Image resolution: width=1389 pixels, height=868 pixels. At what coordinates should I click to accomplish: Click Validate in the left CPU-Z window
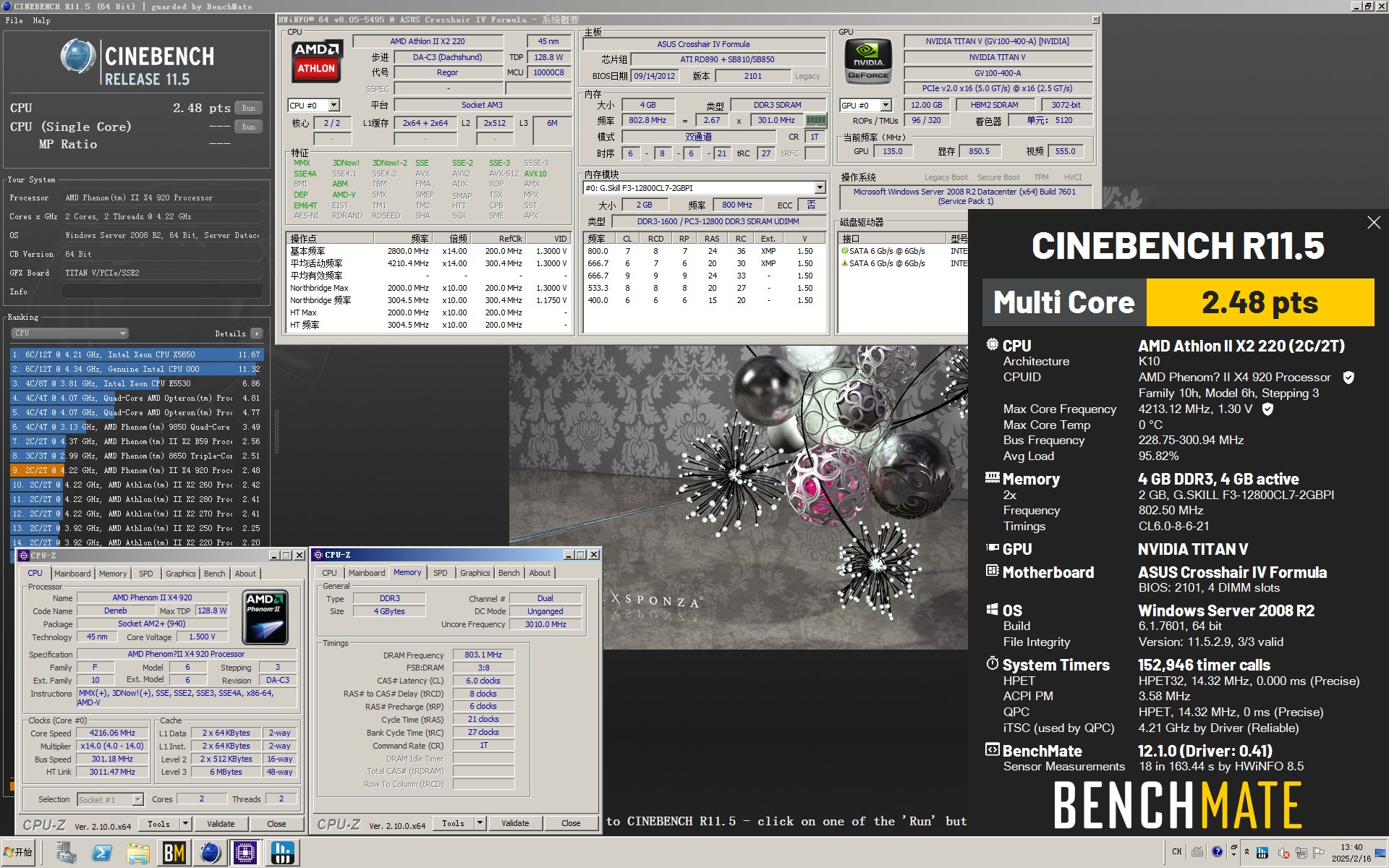tap(221, 824)
